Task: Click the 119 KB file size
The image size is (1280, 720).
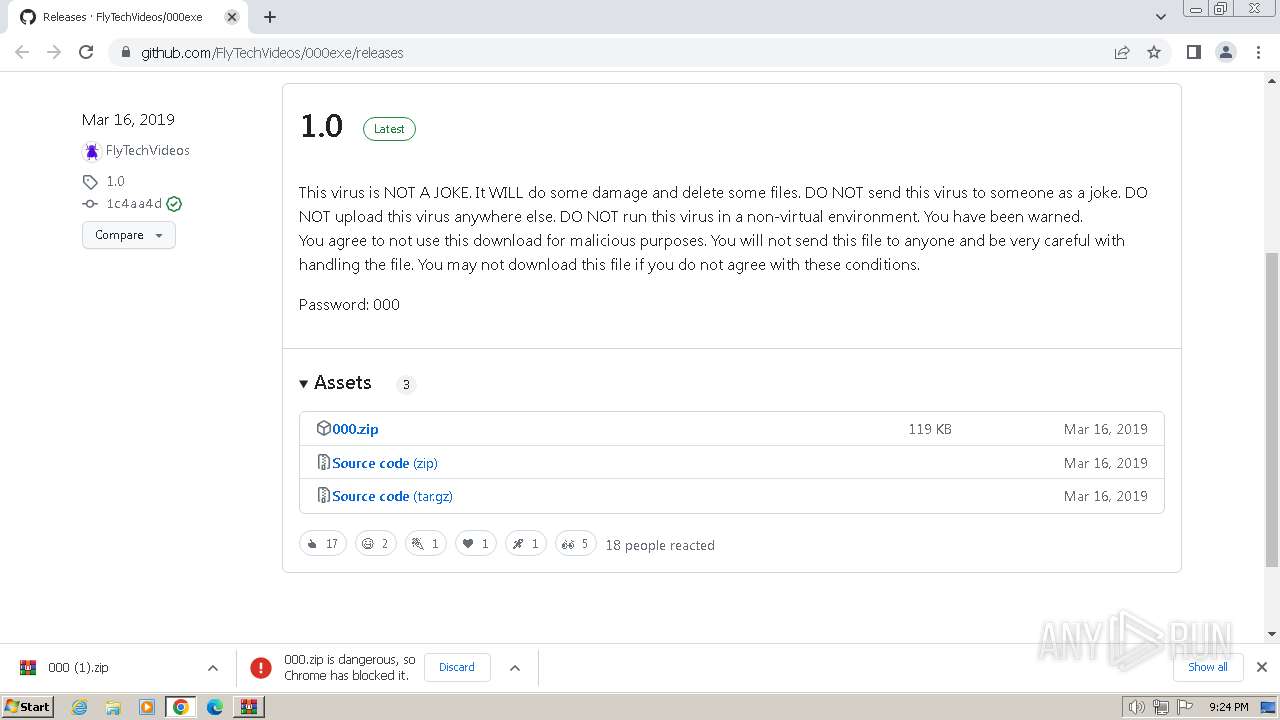Action: click(x=930, y=429)
